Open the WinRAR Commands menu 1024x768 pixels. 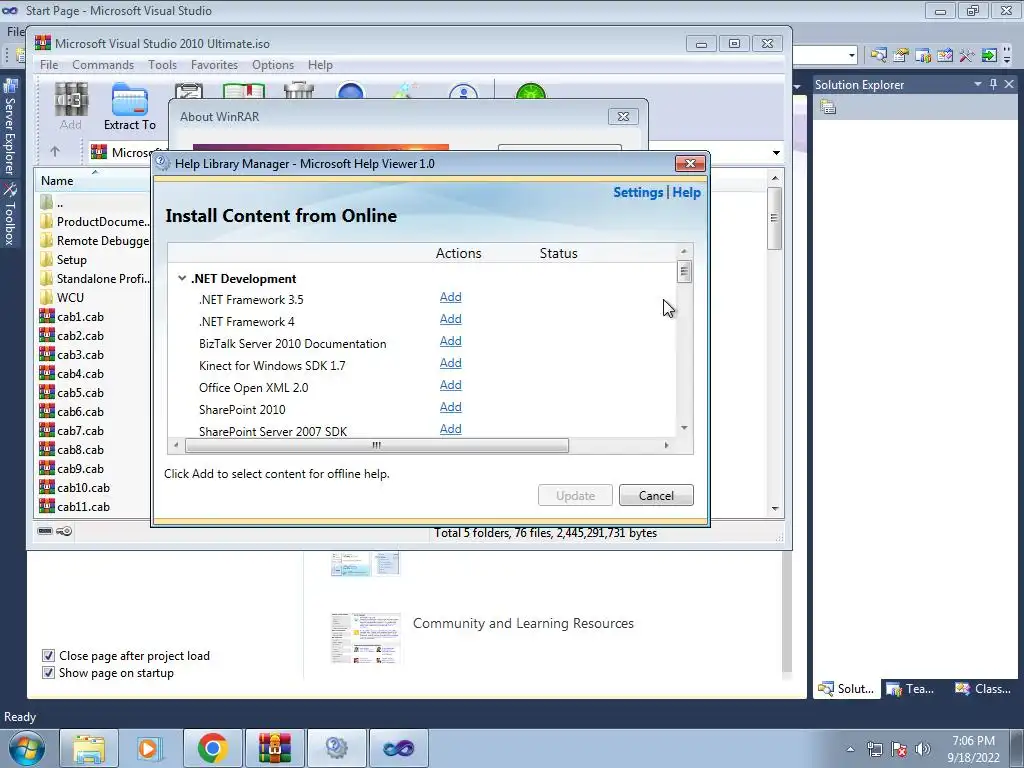point(103,65)
